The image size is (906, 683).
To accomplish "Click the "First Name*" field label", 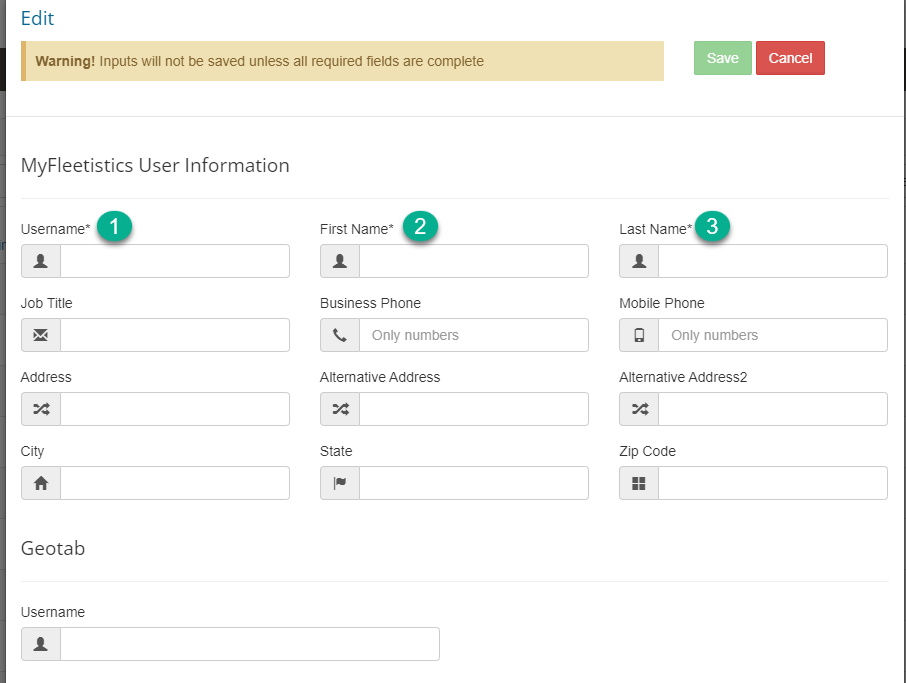I will click(x=357, y=229).
